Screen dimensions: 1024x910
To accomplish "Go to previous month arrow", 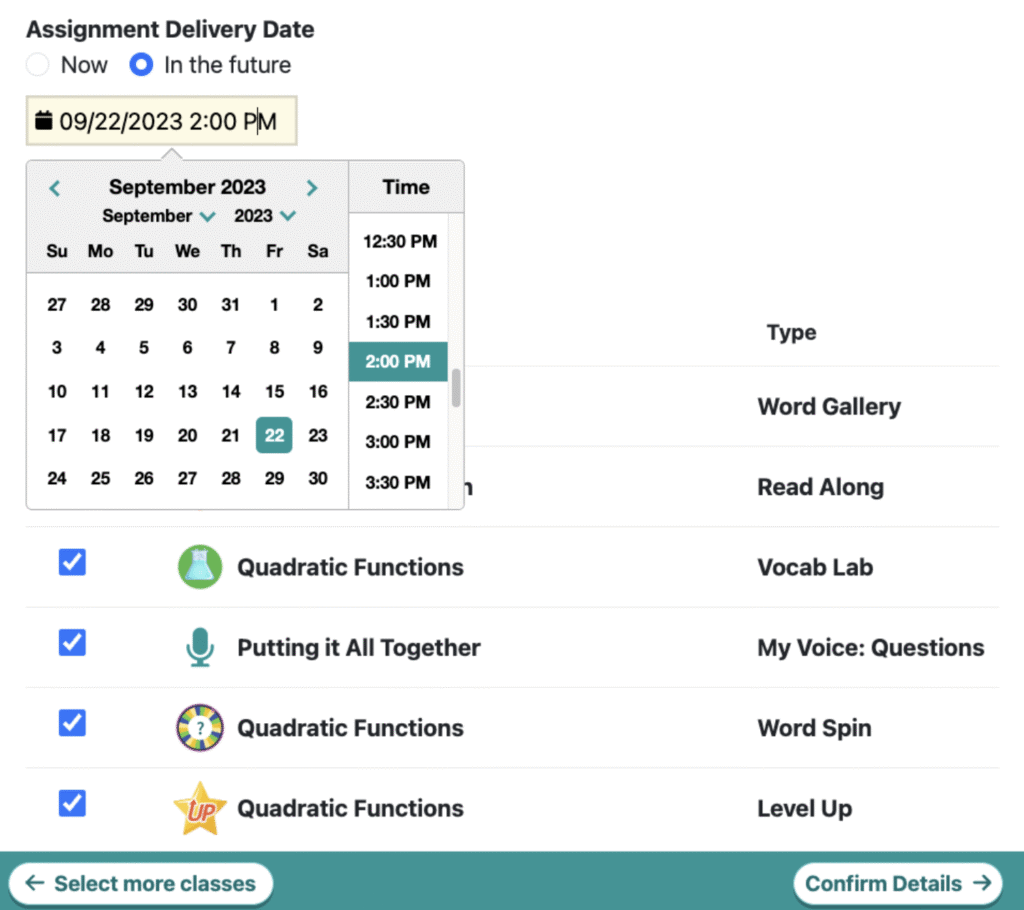I will coord(55,188).
